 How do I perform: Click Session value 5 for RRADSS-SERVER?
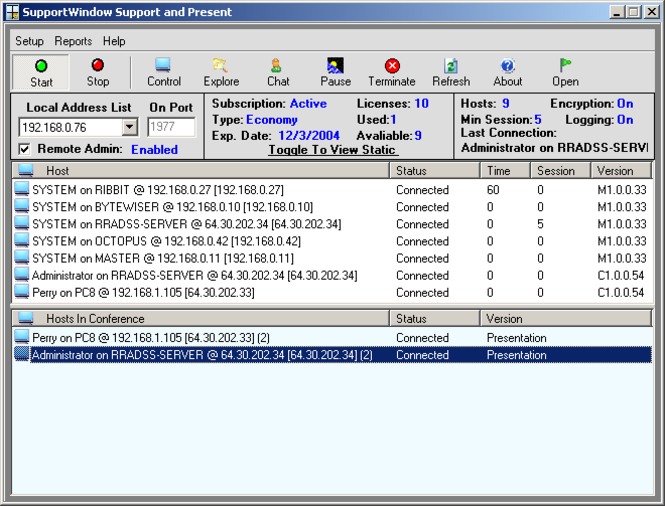(x=540, y=224)
